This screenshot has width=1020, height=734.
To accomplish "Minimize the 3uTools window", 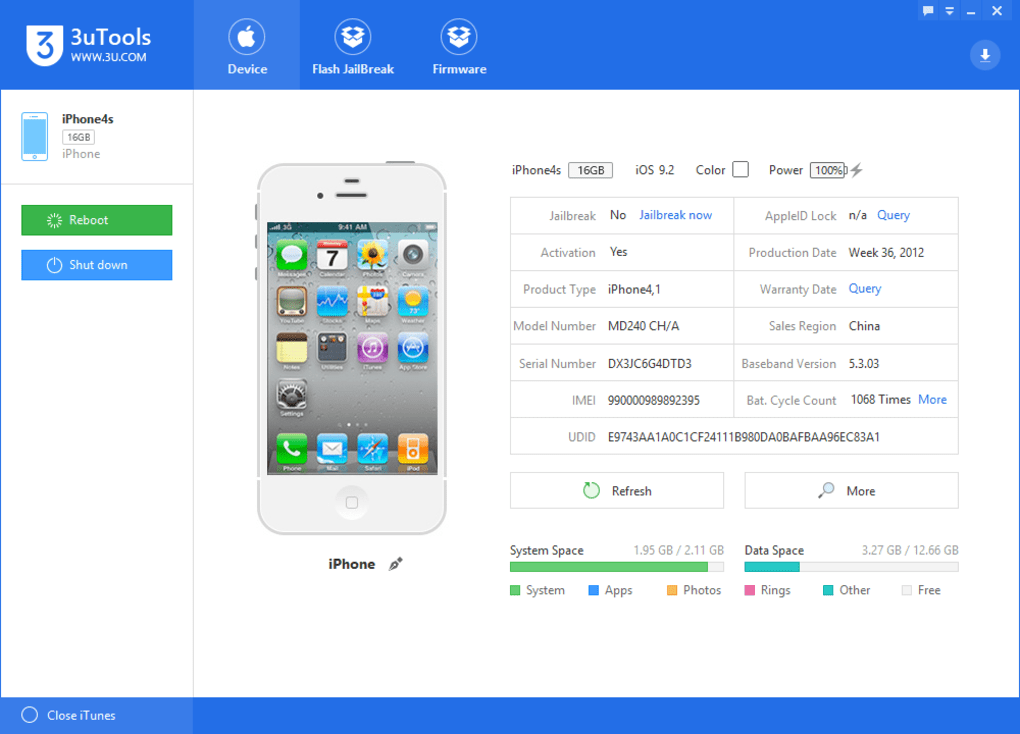I will (971, 11).
